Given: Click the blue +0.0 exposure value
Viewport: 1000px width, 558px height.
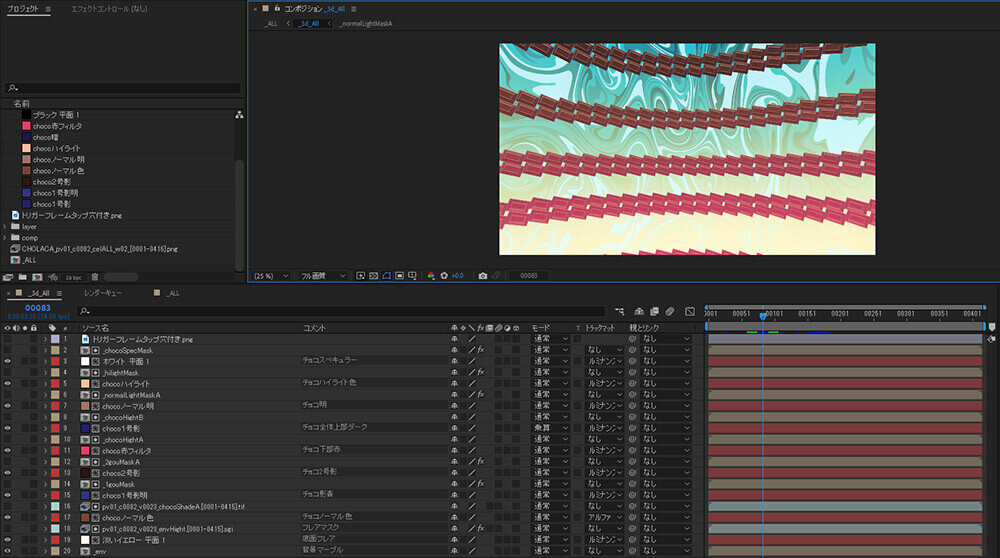Looking at the screenshot, I should pyautogui.click(x=457, y=275).
